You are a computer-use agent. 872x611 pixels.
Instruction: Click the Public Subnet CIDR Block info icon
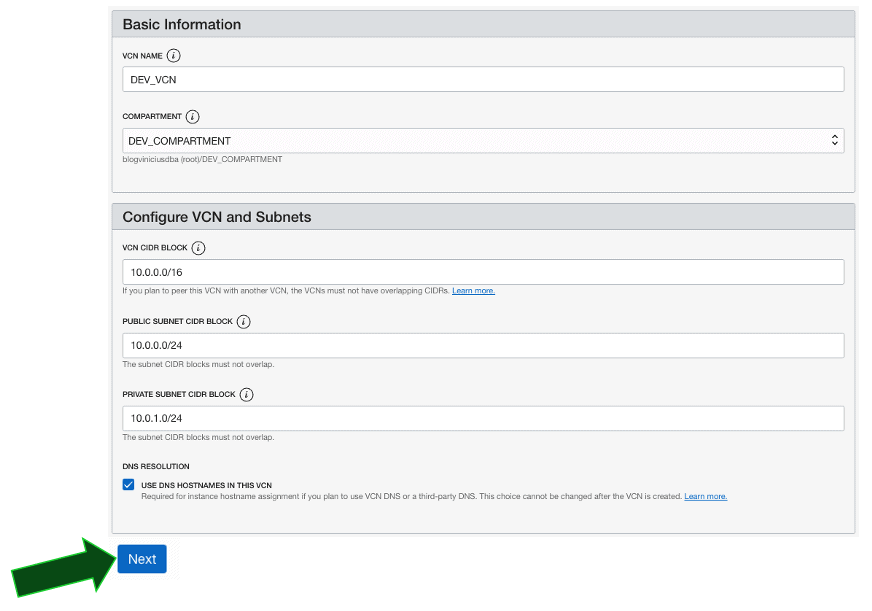pos(244,322)
